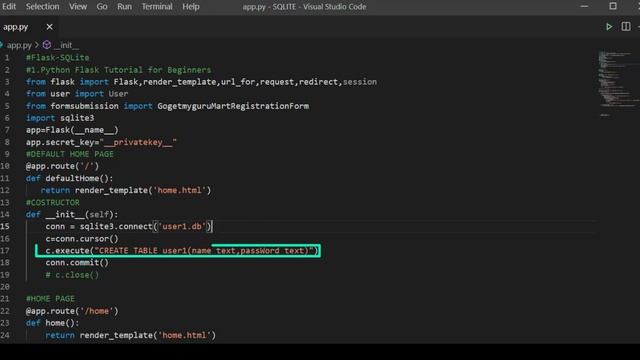
Task: Click line number 15 in the gutter
Action: click(5, 227)
